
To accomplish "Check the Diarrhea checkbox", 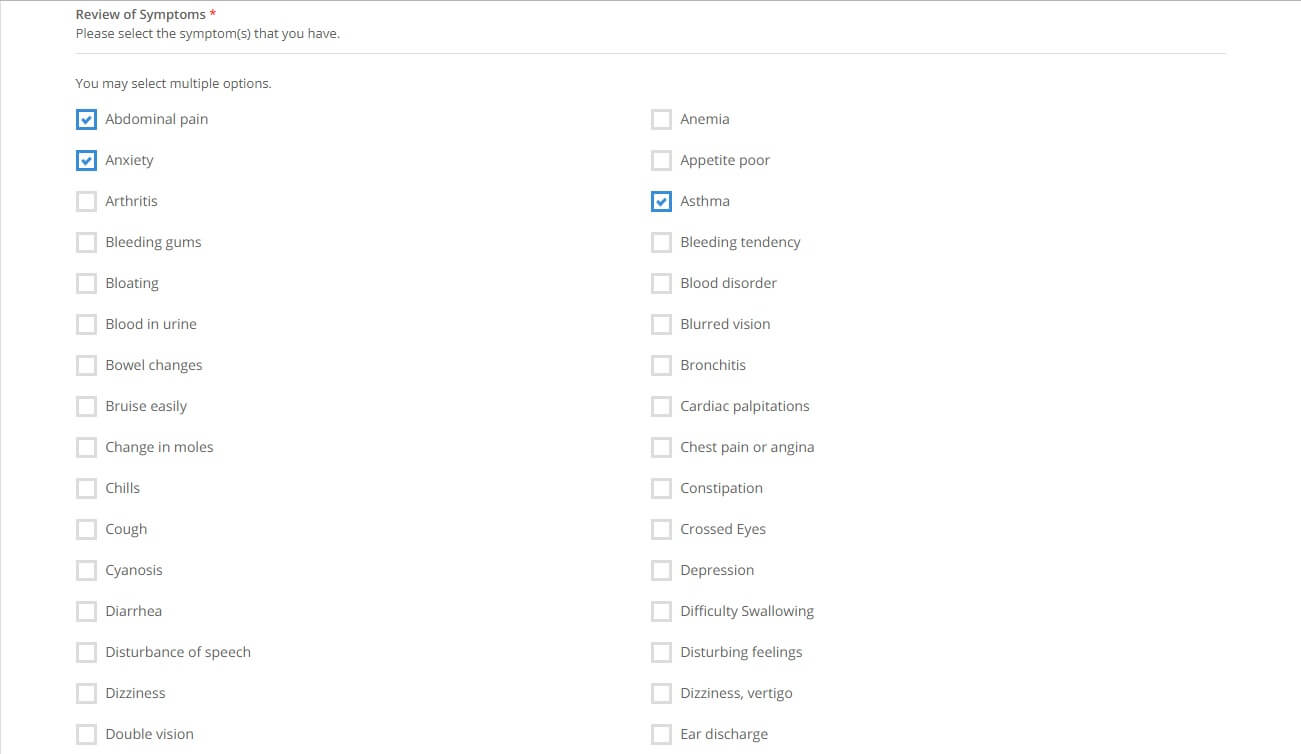I will [86, 611].
